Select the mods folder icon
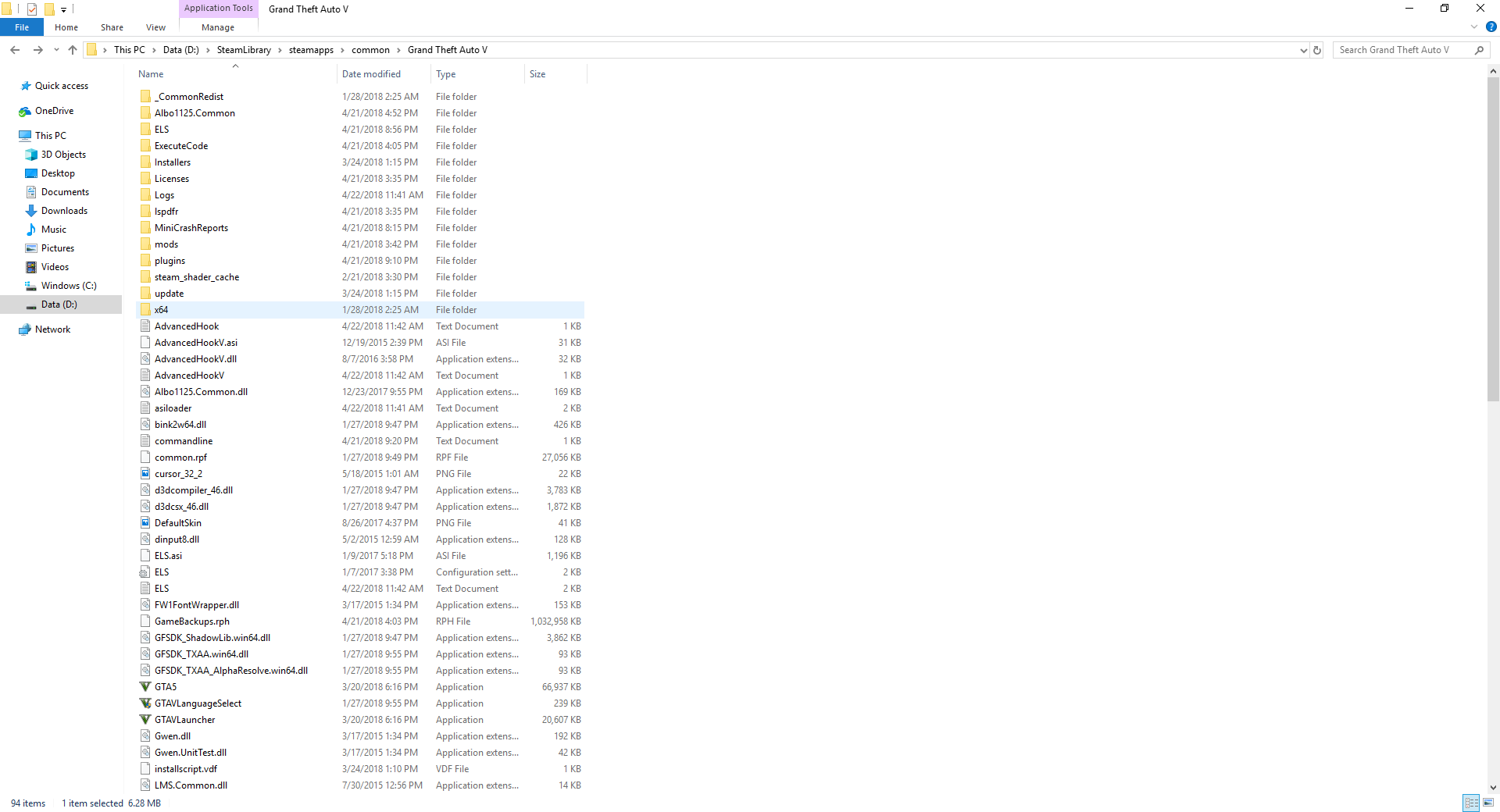This screenshot has height=812, width=1500. coord(145,244)
